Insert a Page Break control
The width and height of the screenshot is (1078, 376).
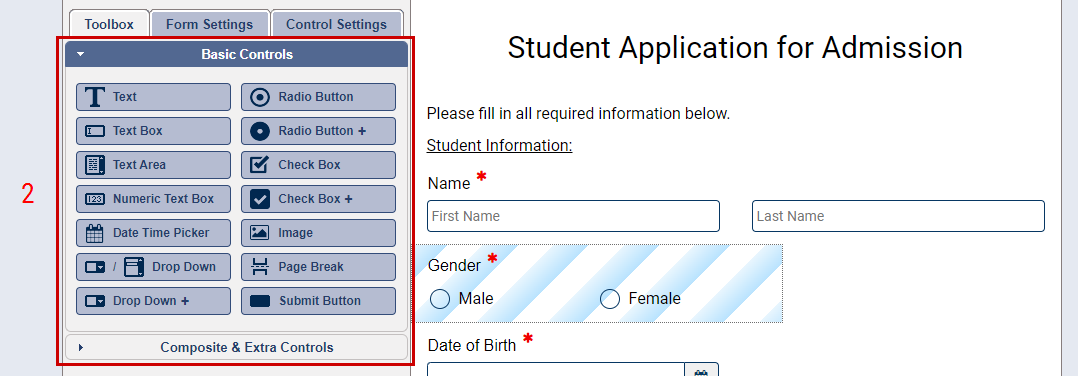click(318, 267)
